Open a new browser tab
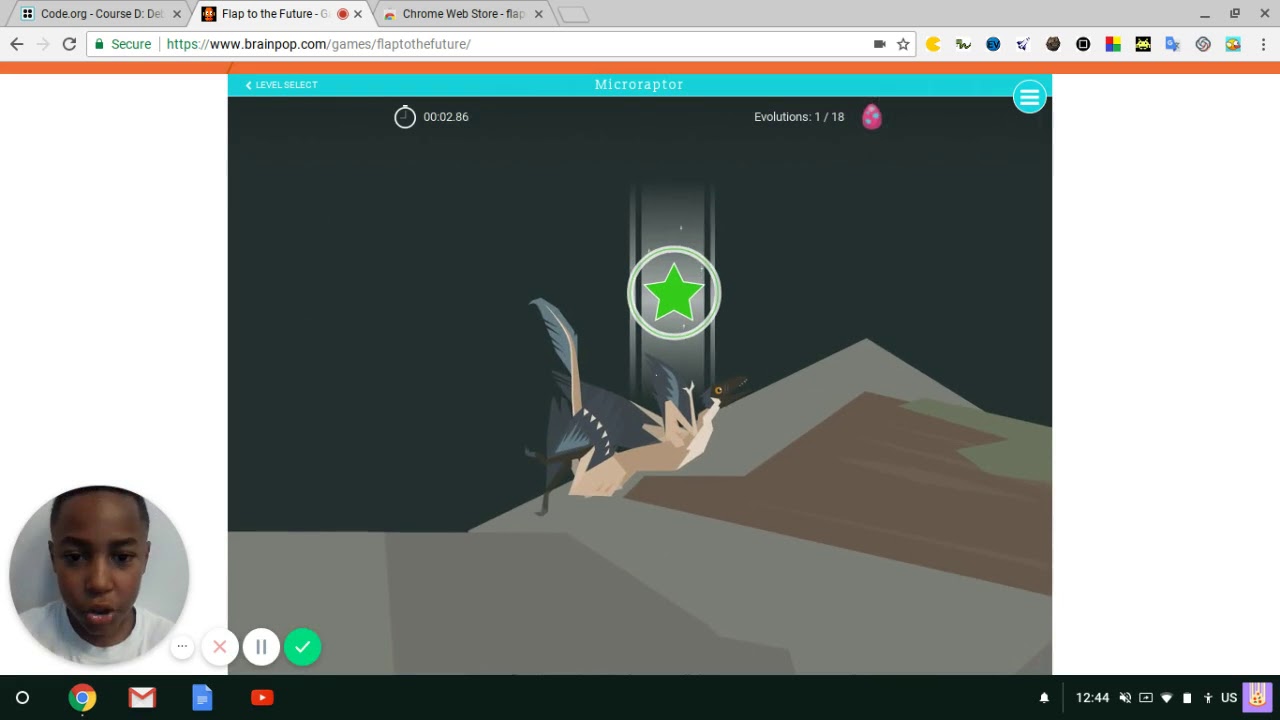 click(573, 15)
